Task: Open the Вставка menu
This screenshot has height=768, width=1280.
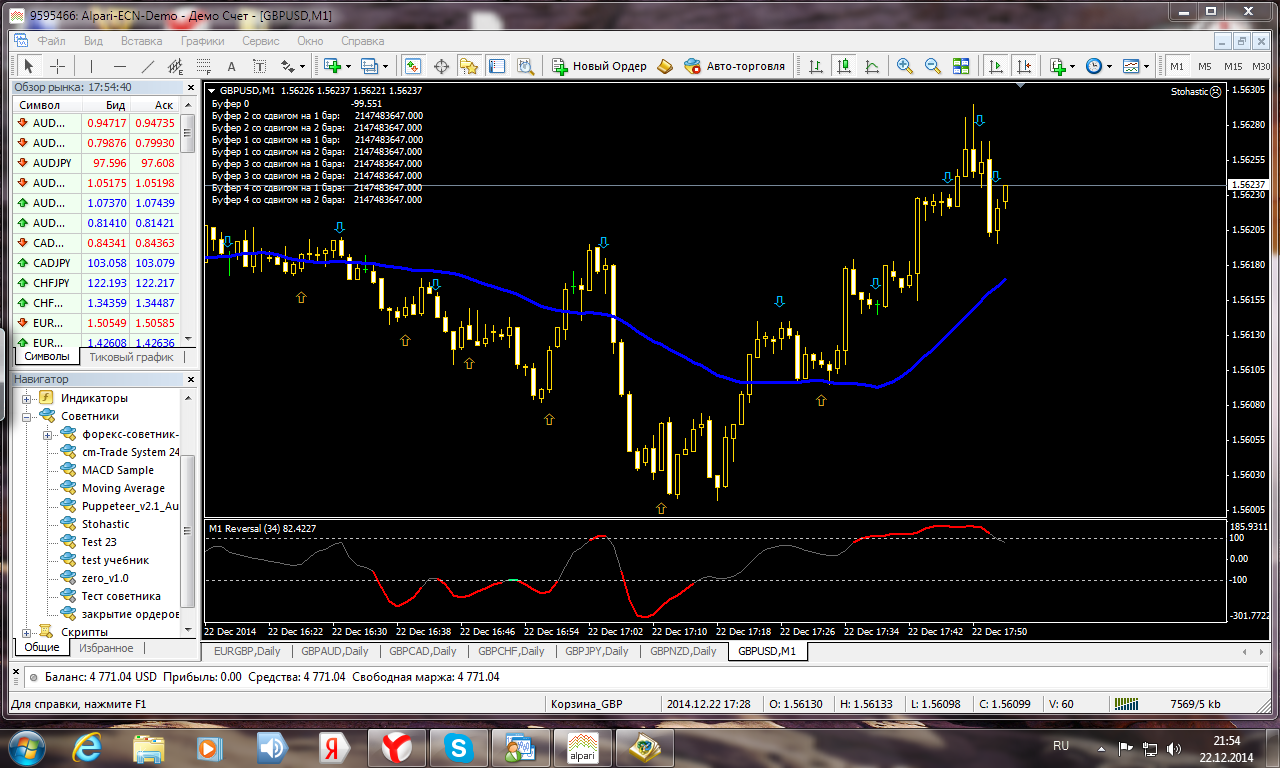Action: [x=141, y=41]
